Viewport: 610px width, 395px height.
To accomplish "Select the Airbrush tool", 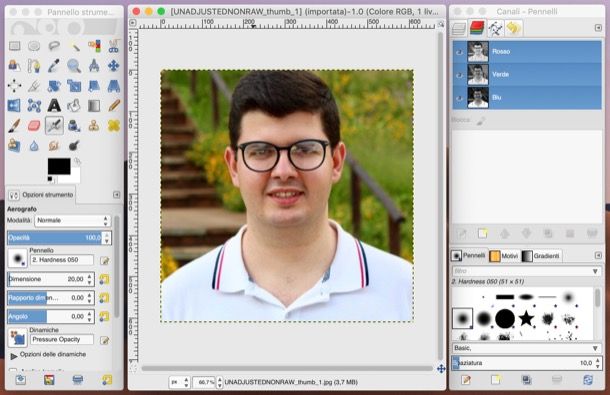I will [54, 125].
